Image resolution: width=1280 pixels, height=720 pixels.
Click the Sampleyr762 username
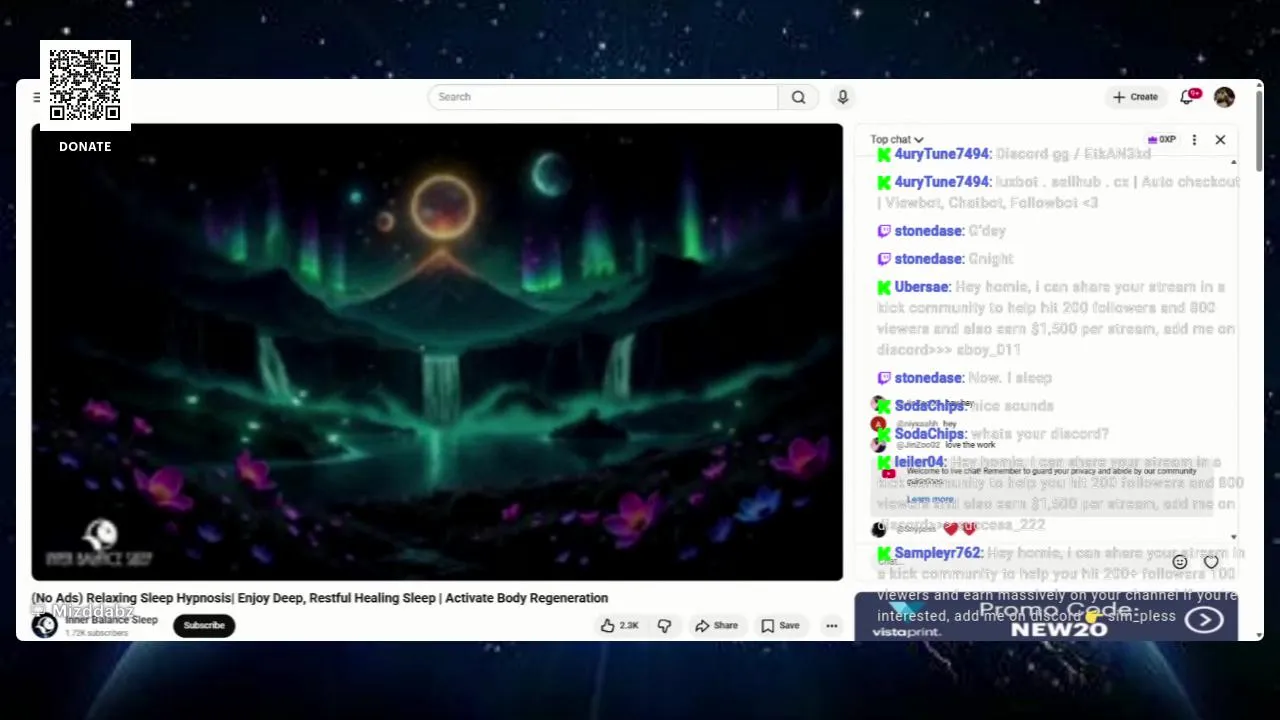pyautogui.click(x=938, y=553)
